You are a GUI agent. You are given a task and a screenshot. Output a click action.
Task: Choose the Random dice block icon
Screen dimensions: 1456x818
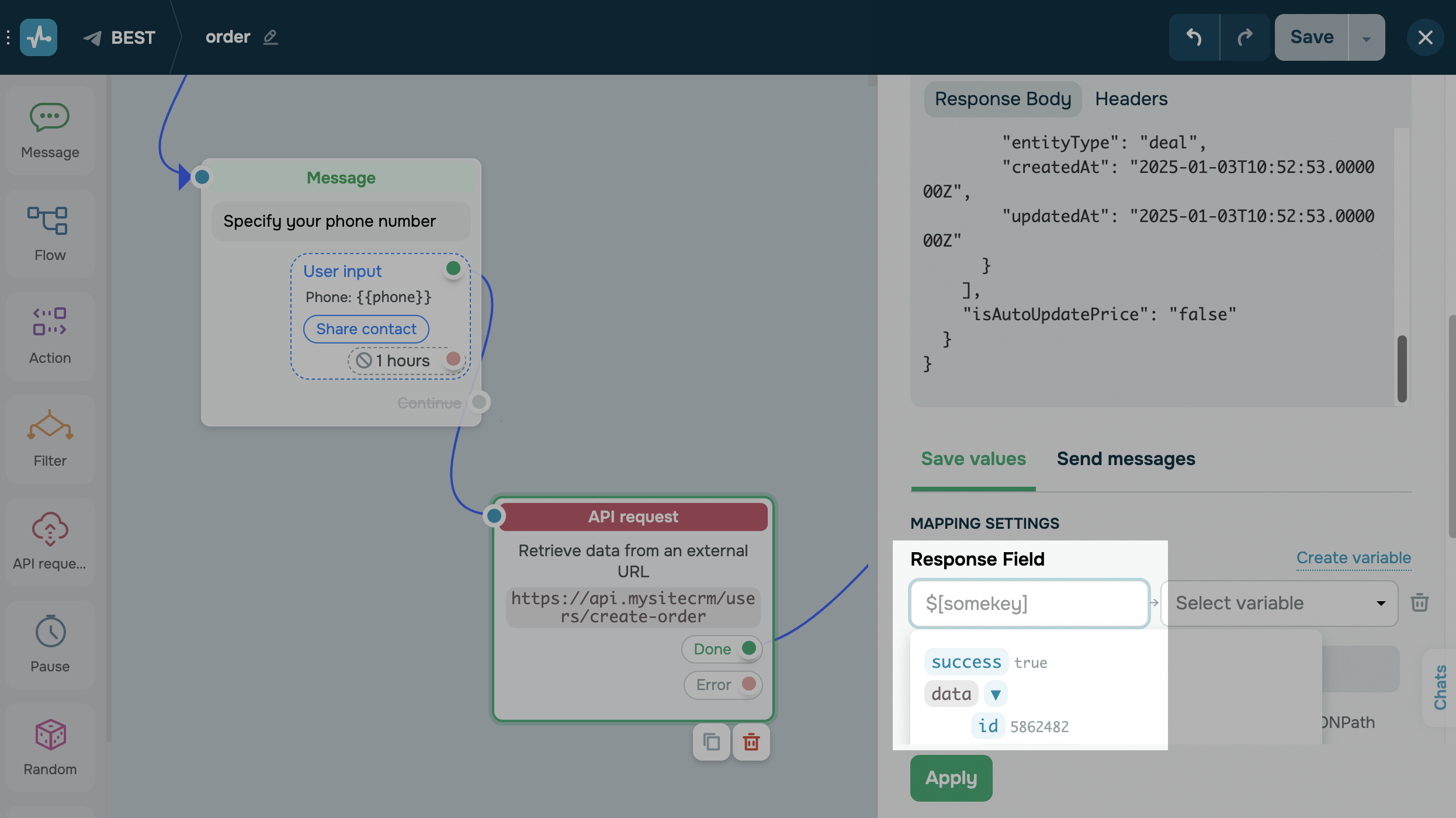50,734
